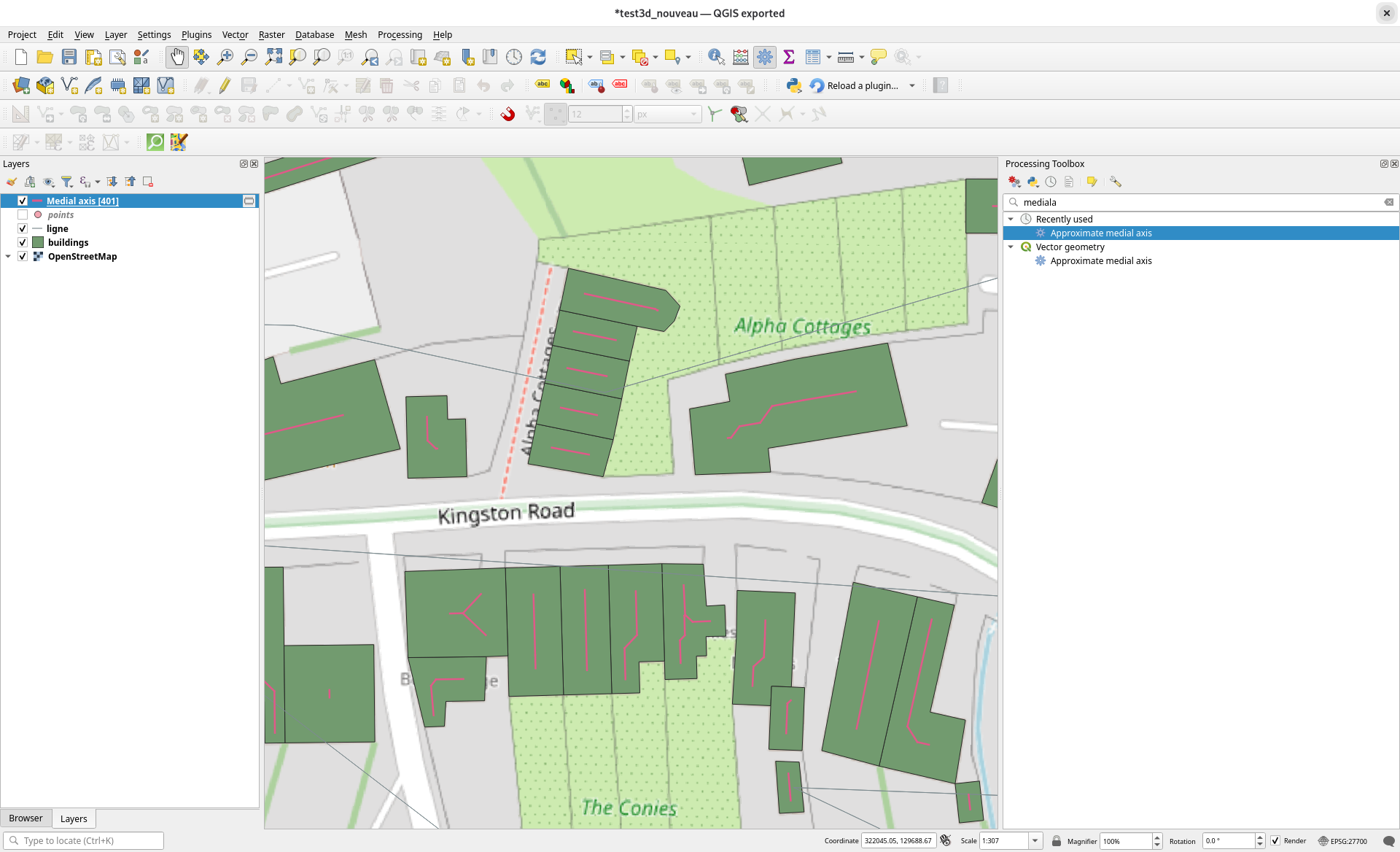The image size is (1400, 852).
Task: Open the Identify Features tool
Action: tap(716, 57)
